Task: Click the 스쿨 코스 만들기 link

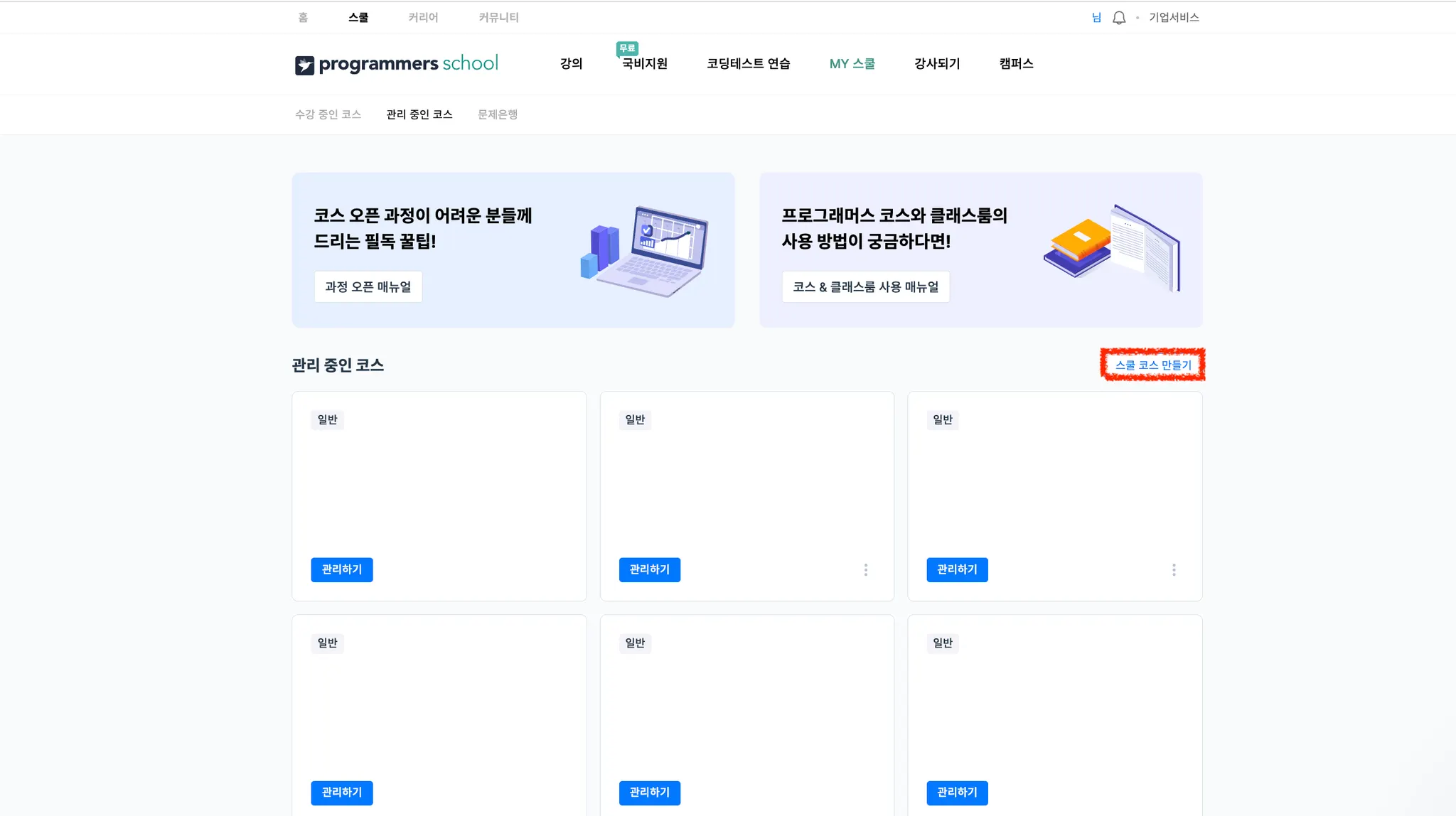Action: [1152, 365]
